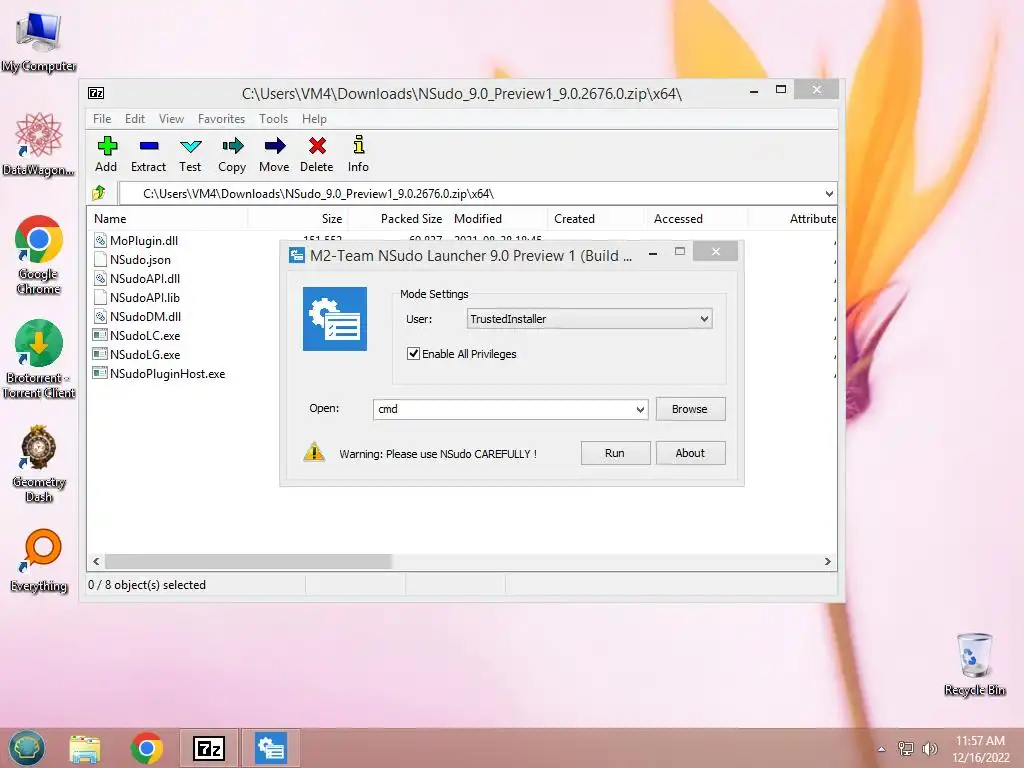Image resolution: width=1024 pixels, height=768 pixels.
Task: Click the Run button in NSudo
Action: (615, 453)
